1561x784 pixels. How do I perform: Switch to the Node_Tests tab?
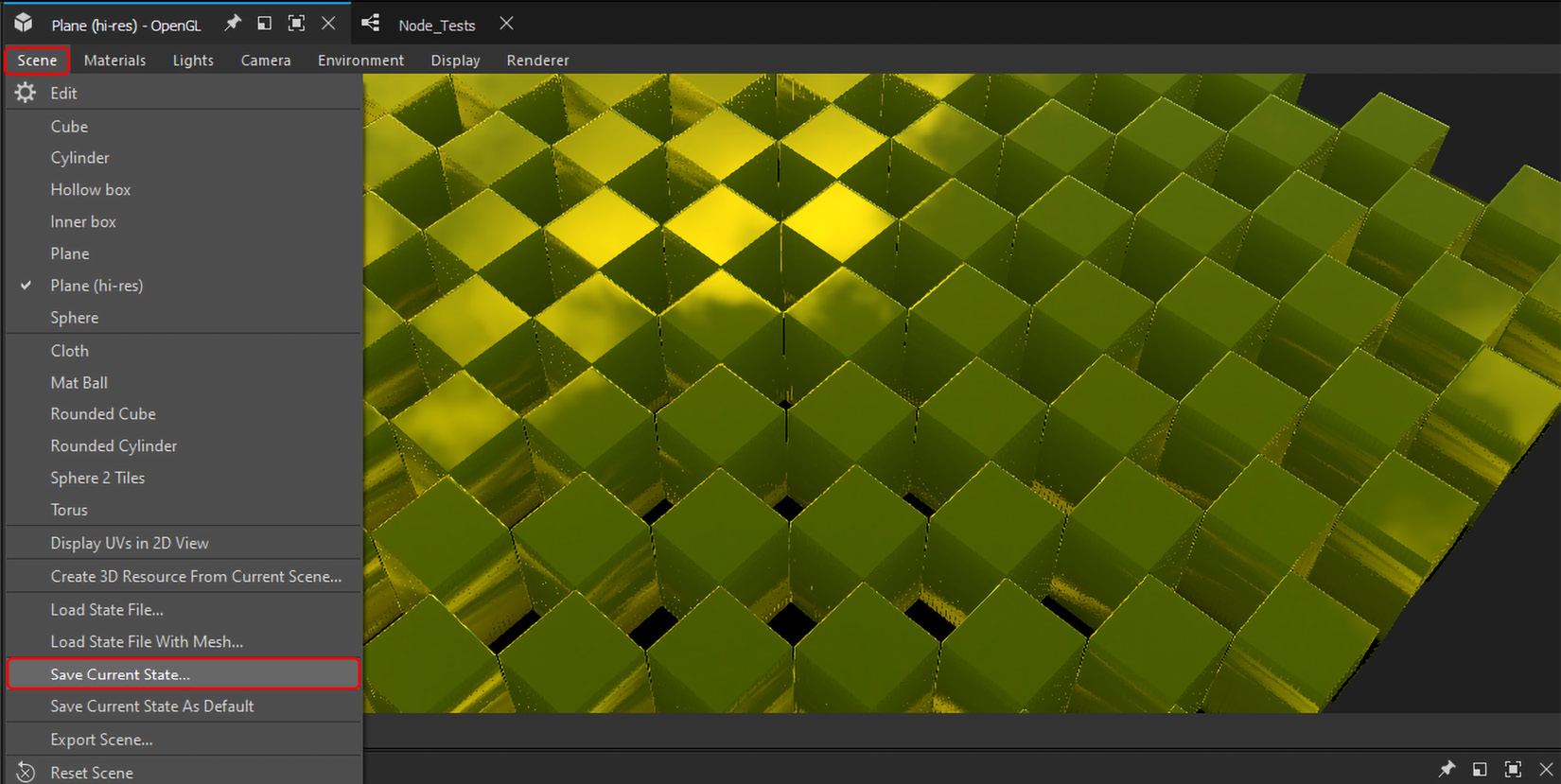click(436, 25)
